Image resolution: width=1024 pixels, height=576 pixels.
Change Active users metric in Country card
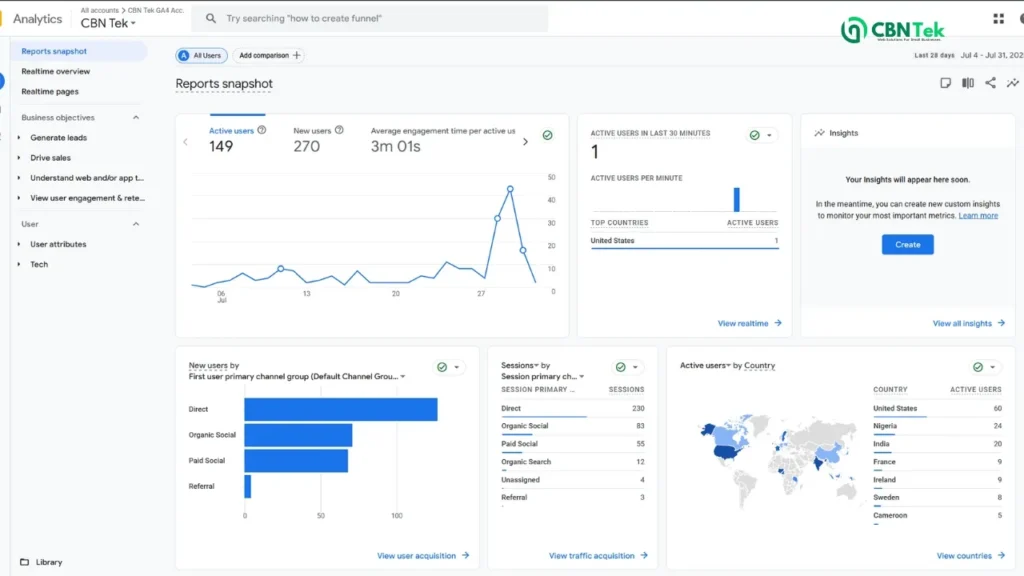[x=705, y=365]
